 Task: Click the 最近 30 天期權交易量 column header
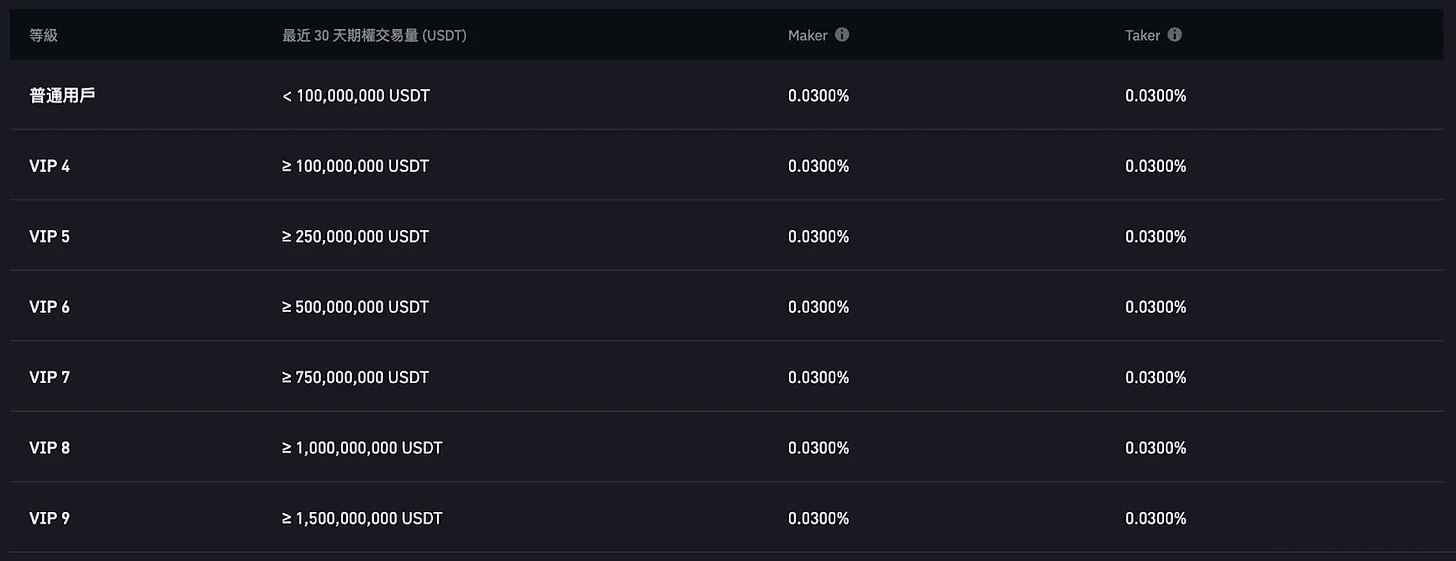(x=374, y=36)
